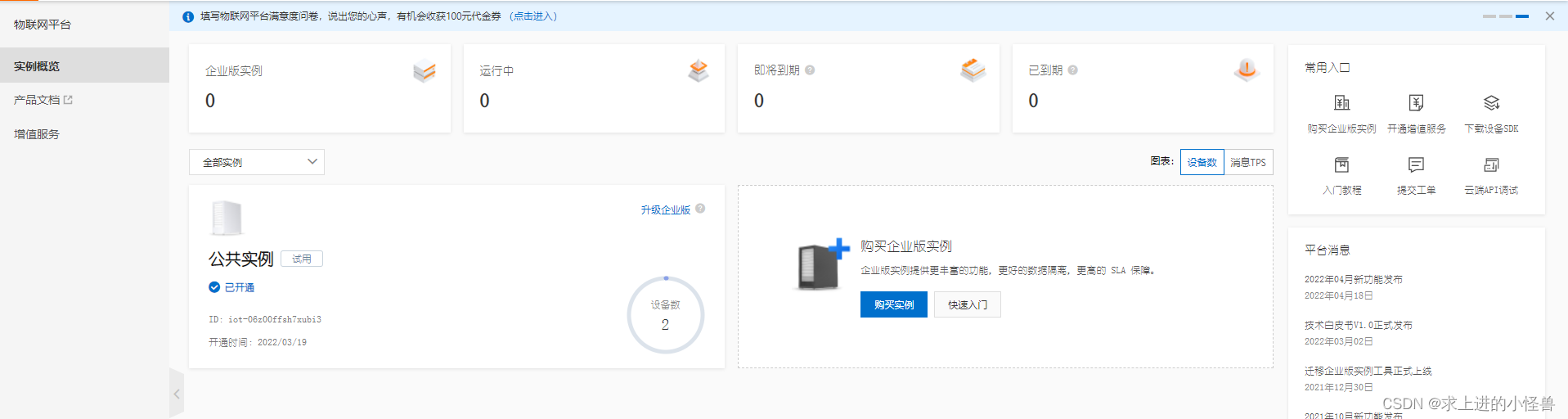Click the banner carousel active blue indicator
This screenshot has height=419, width=1568.
[1522, 16]
